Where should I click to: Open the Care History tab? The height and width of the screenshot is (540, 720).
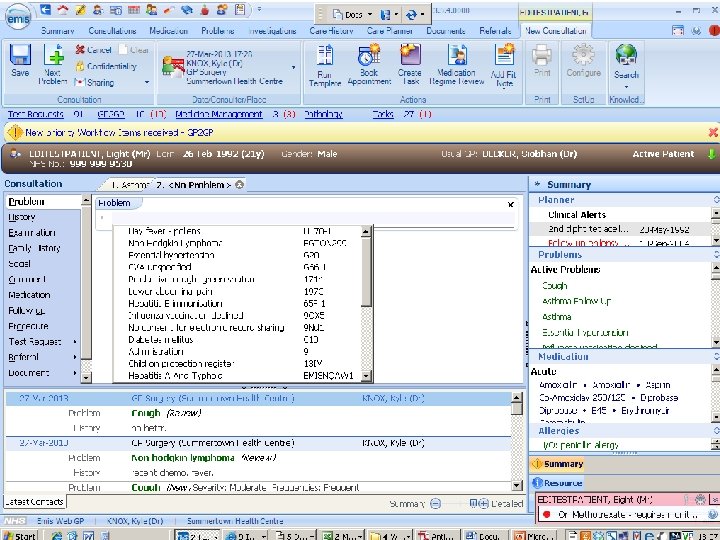pyautogui.click(x=331, y=31)
